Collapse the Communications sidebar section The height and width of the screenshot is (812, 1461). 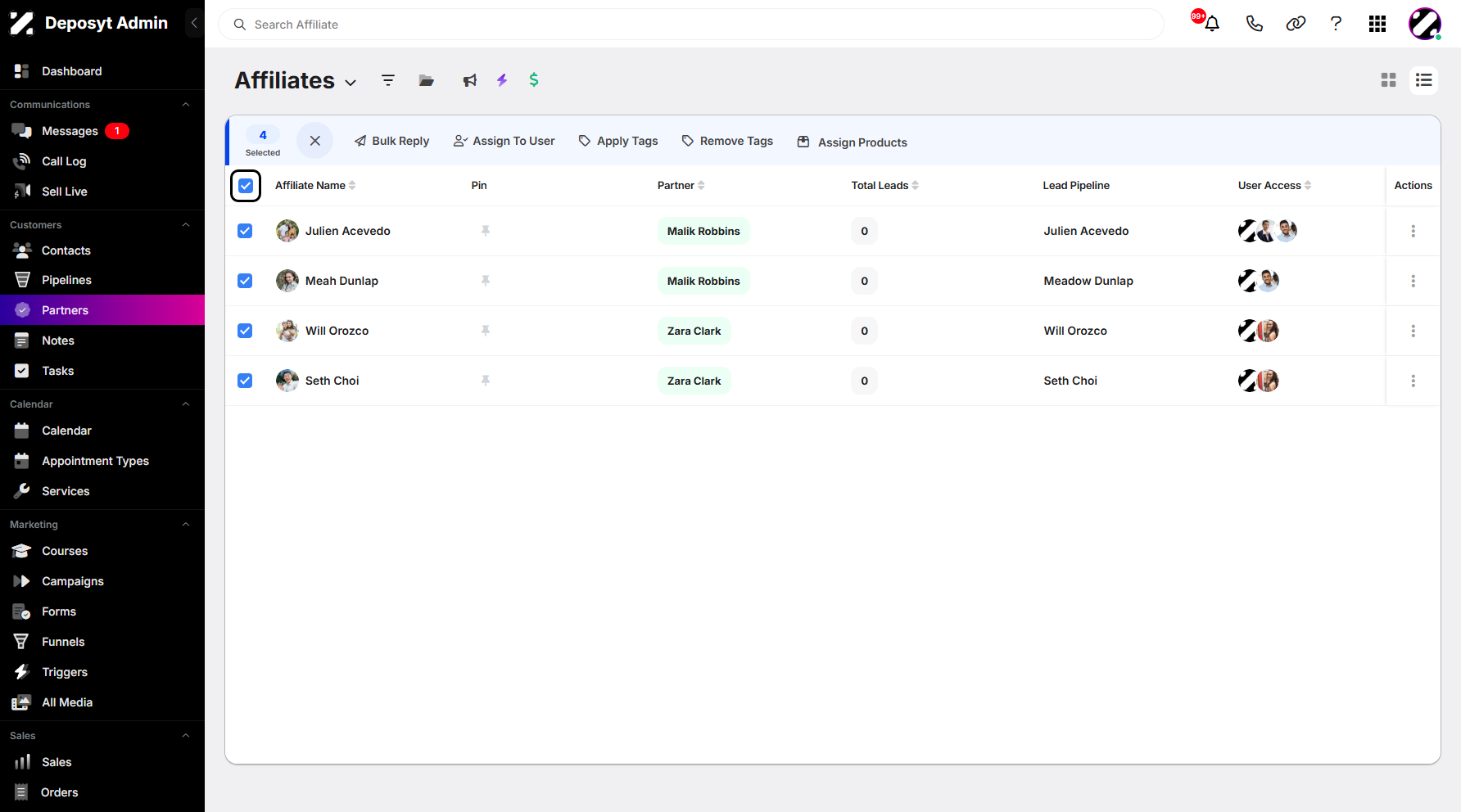186,105
